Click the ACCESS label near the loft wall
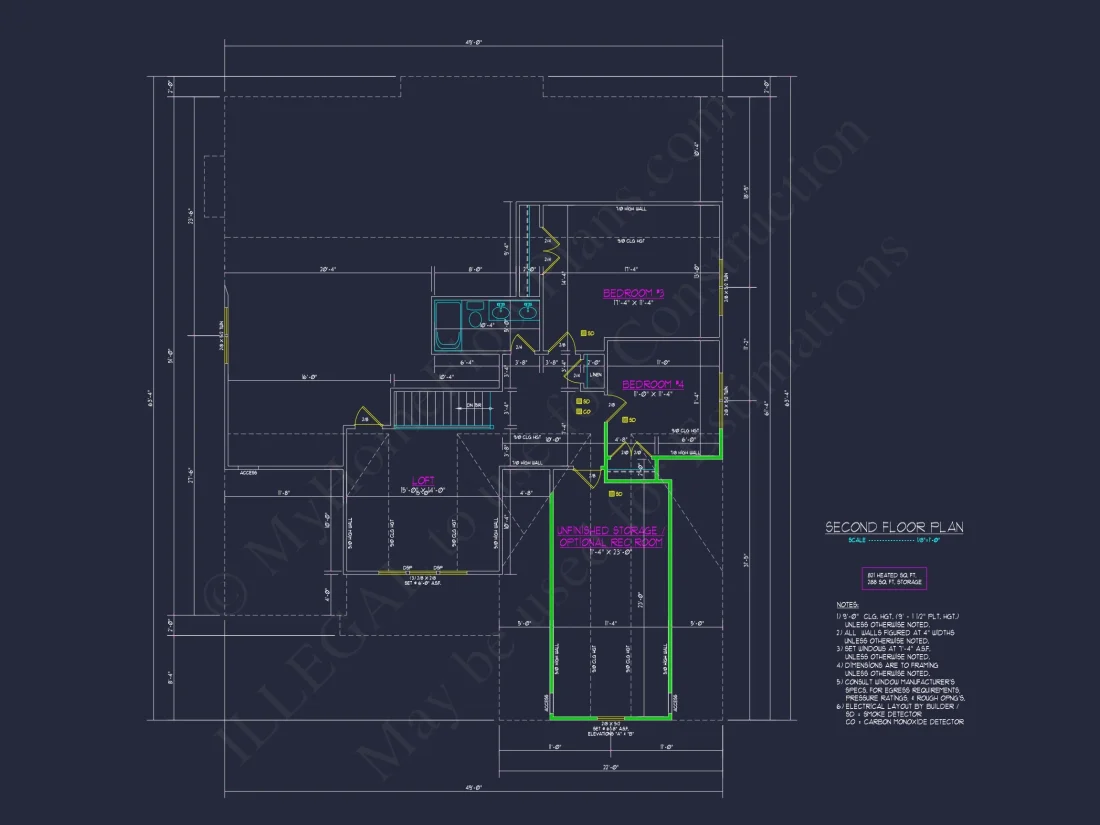Viewport: 1100px width, 825px height. coord(248,472)
